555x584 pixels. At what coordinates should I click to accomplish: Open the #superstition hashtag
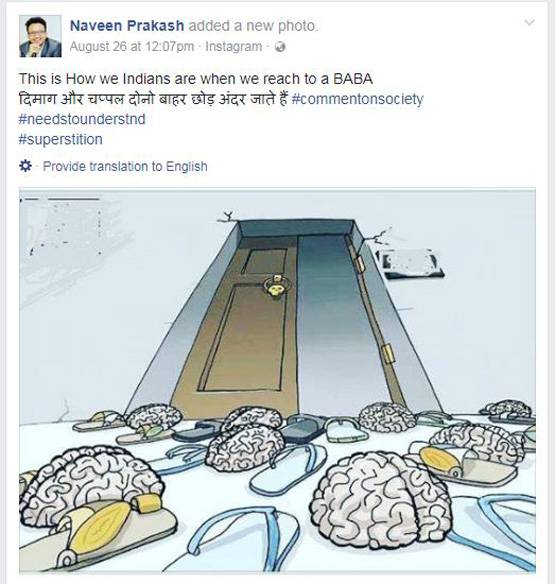coord(60,139)
